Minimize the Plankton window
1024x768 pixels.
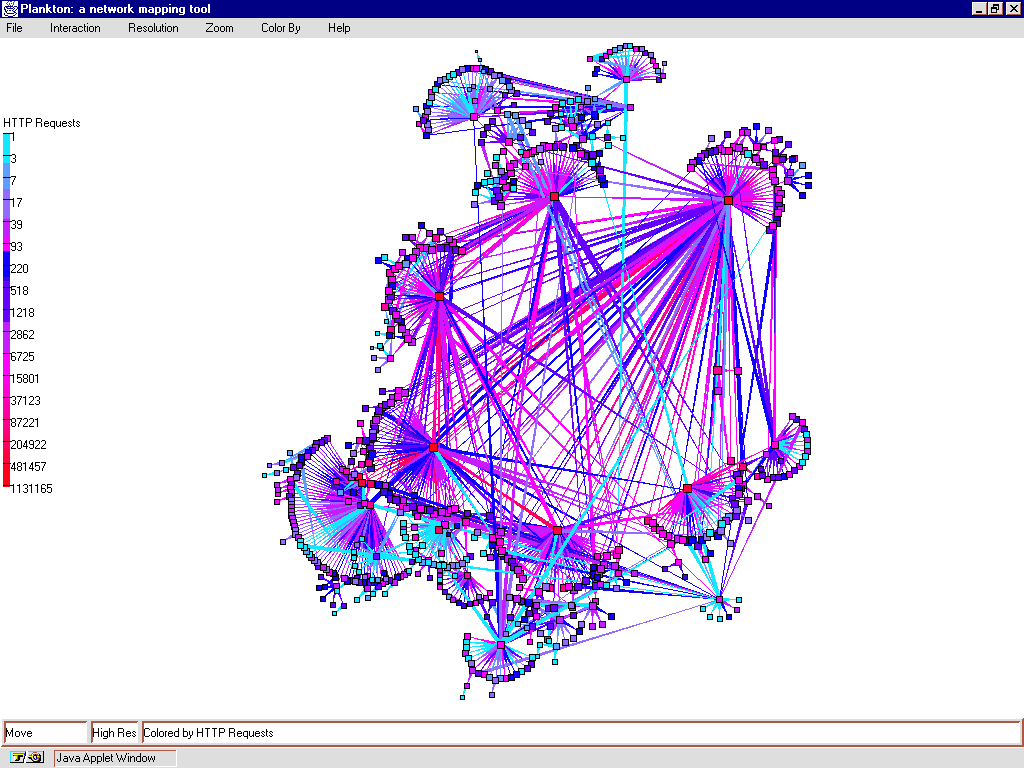979,9
